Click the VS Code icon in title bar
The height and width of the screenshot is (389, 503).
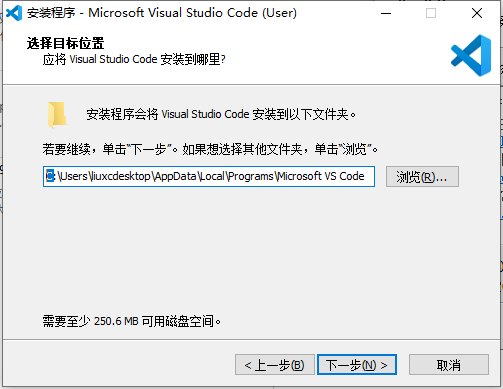point(14,13)
